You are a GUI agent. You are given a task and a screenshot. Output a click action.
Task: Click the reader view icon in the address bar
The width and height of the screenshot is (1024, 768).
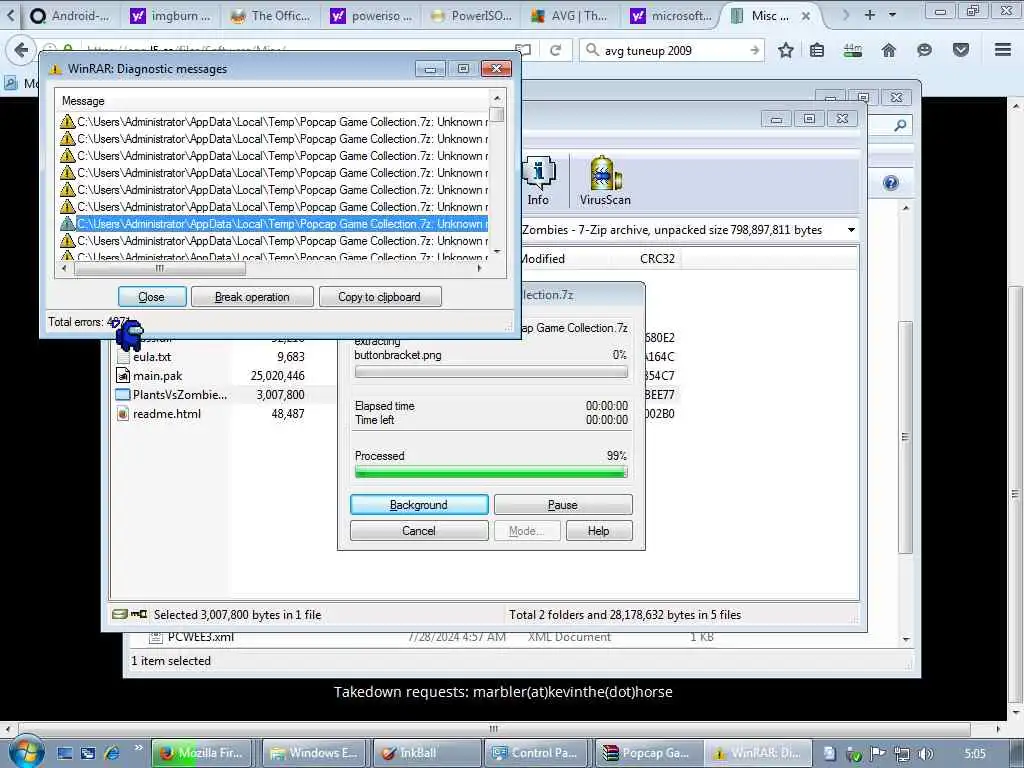pos(523,50)
